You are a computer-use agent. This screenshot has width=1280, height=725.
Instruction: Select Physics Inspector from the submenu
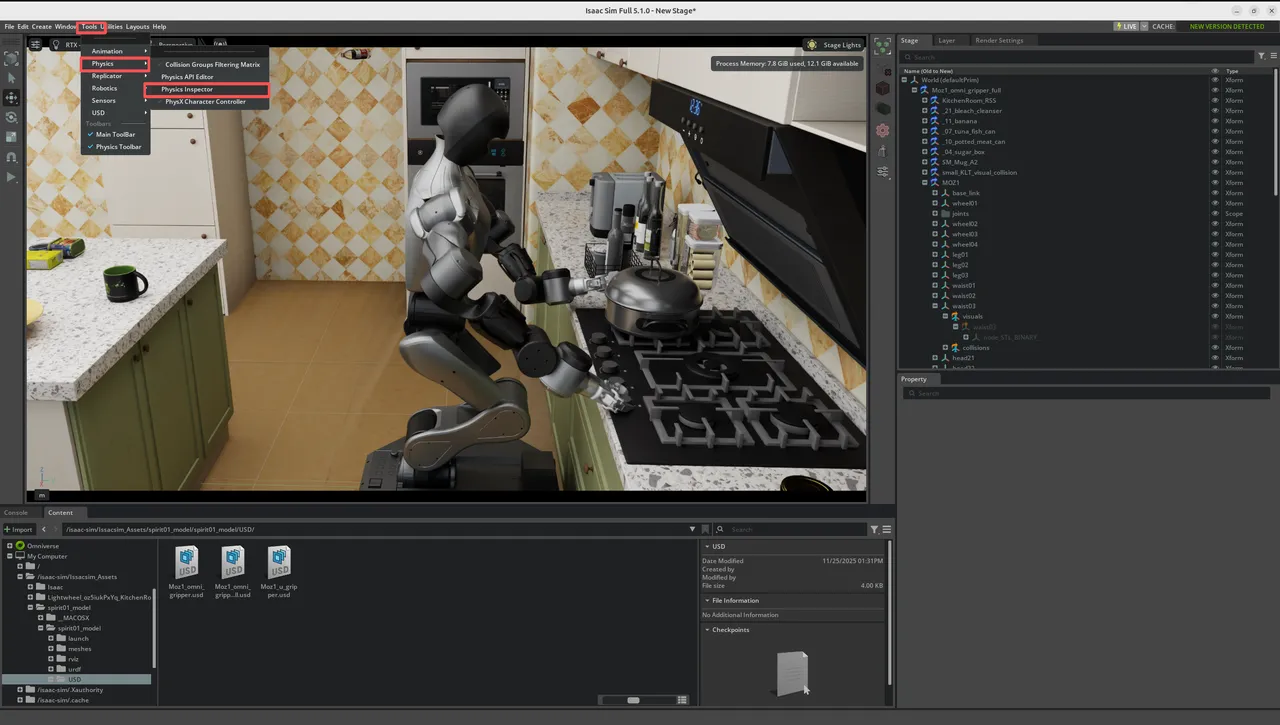[x=187, y=90]
